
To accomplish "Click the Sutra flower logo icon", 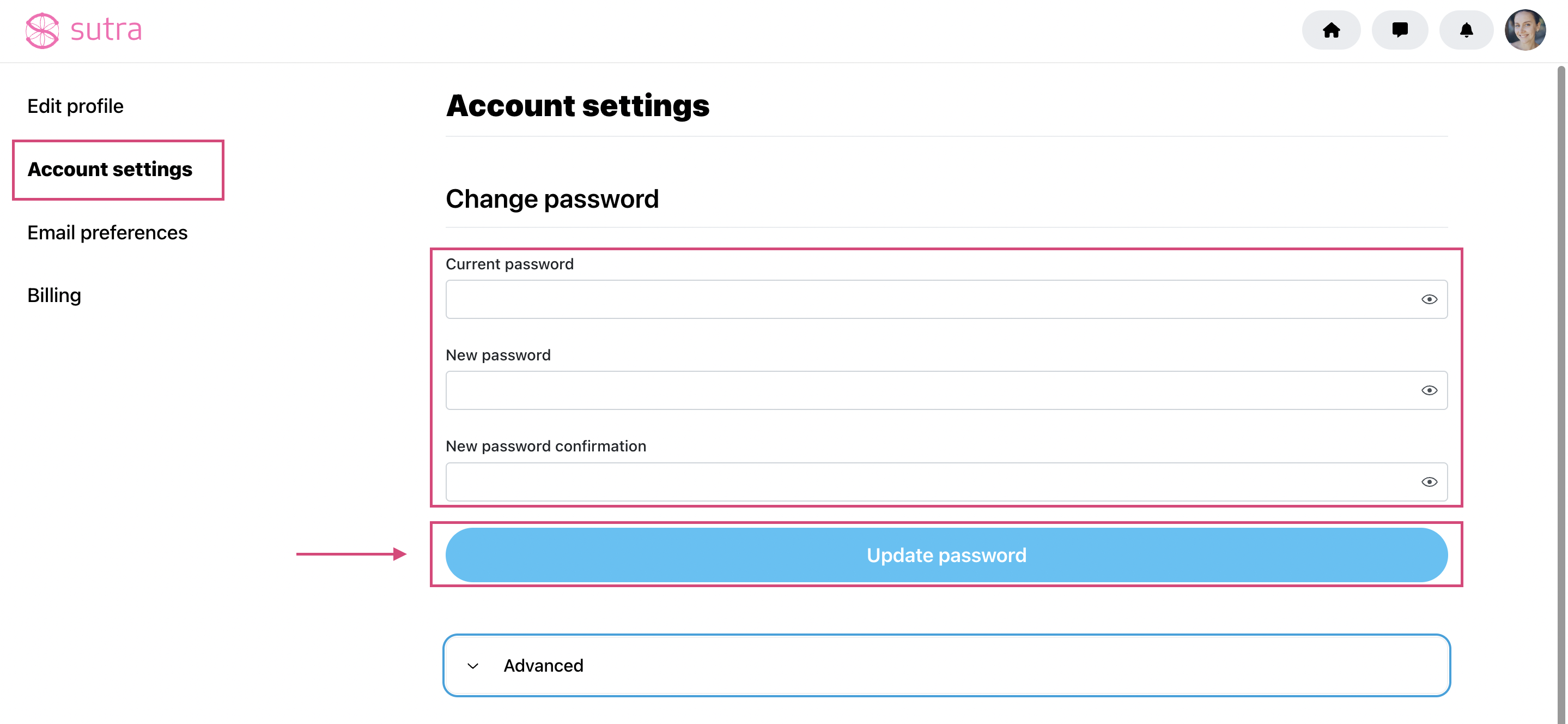I will pyautogui.click(x=42, y=31).
